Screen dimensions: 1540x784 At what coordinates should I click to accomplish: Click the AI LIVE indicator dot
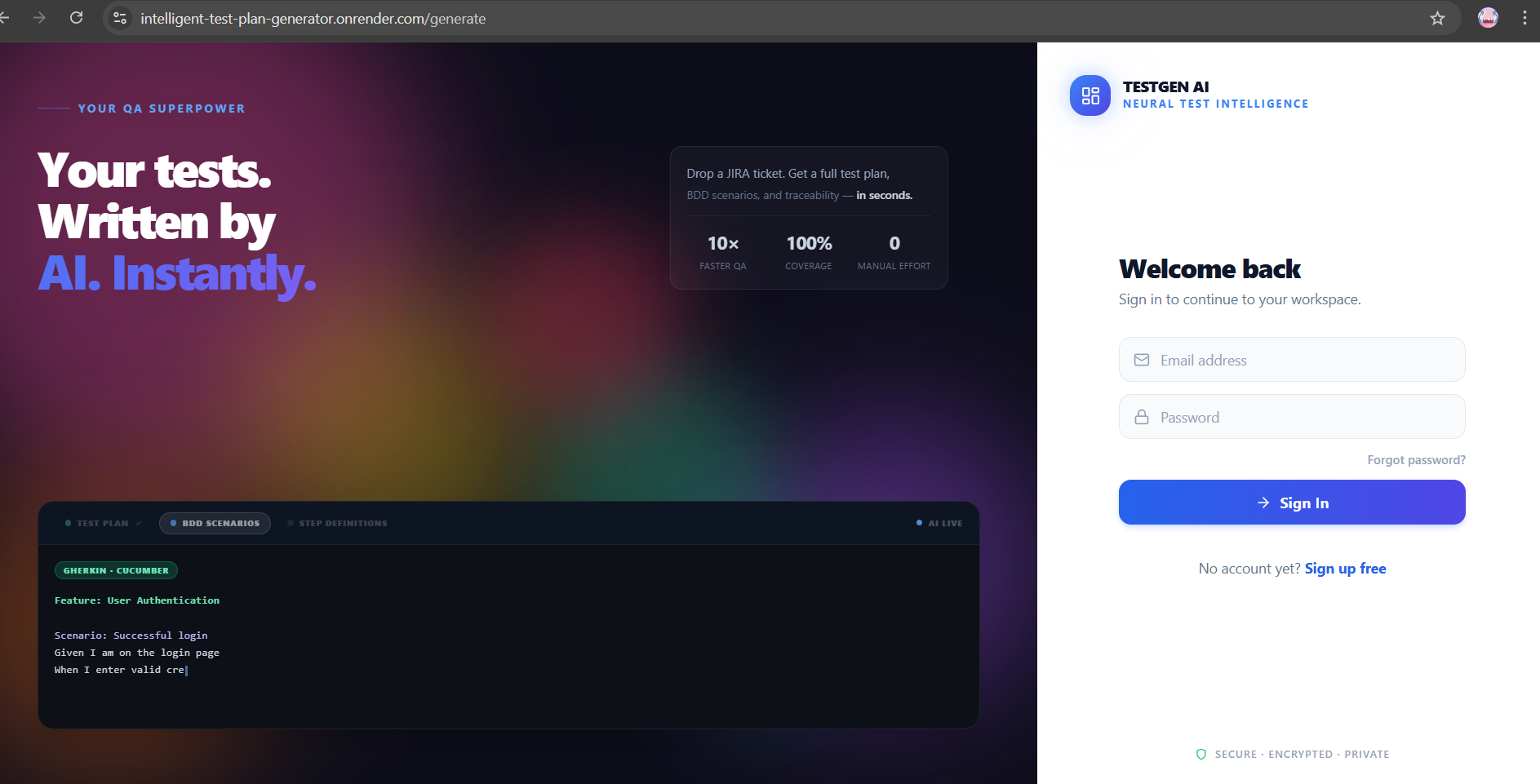920,523
